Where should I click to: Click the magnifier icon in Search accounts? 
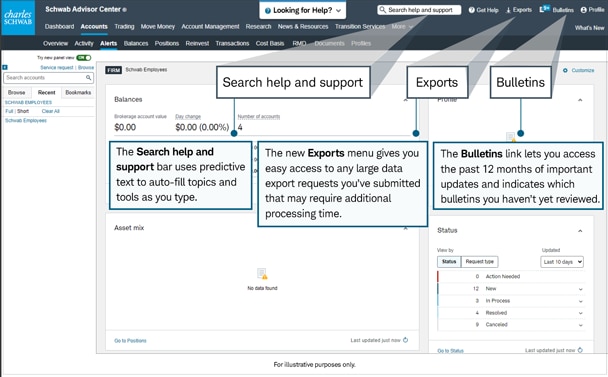[88, 78]
